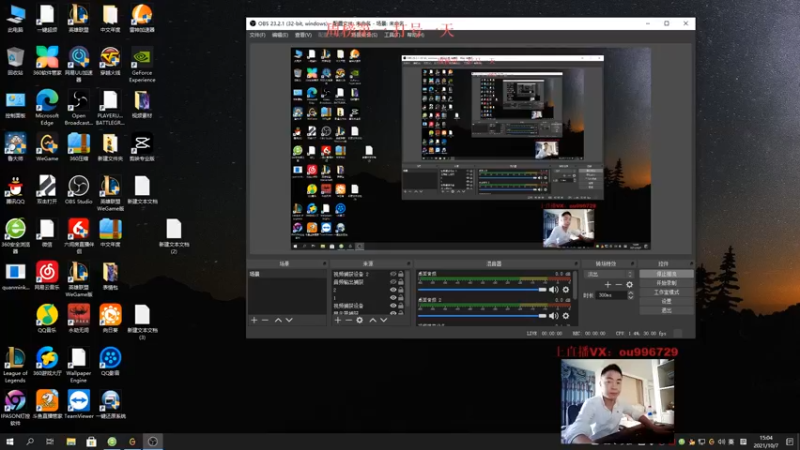Add a new source with the Sources plus icon
Viewport: 800px width, 450px height.
(x=338, y=320)
